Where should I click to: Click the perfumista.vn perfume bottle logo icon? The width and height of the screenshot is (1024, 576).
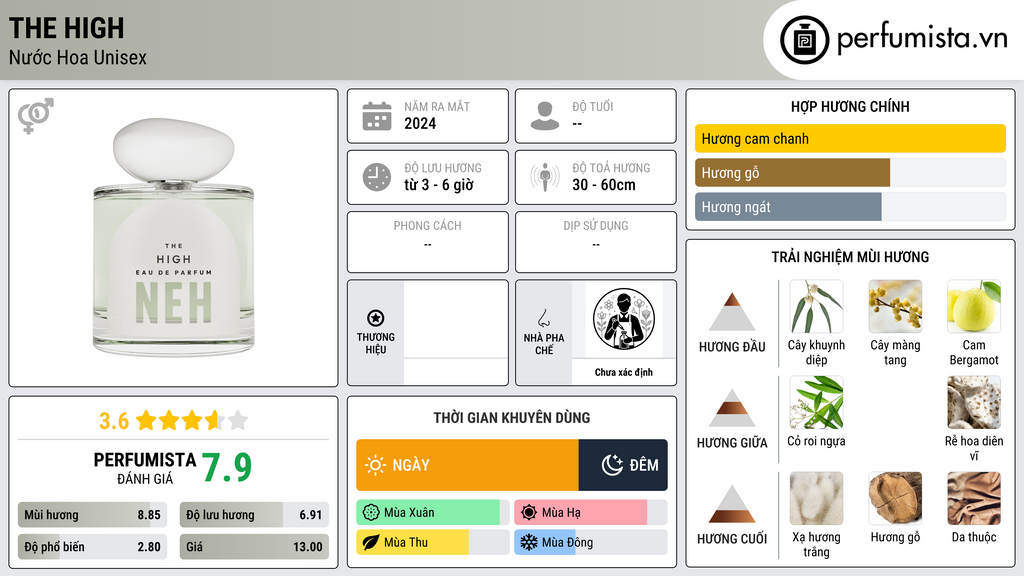click(x=804, y=40)
